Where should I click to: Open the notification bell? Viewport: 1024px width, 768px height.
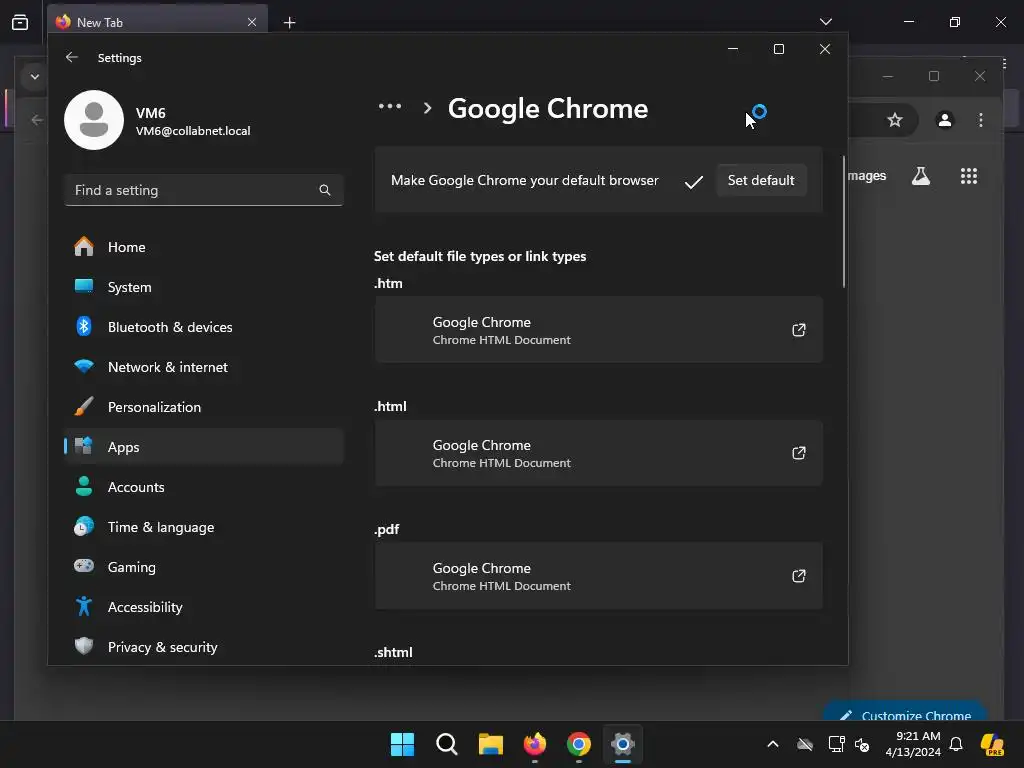tap(956, 744)
